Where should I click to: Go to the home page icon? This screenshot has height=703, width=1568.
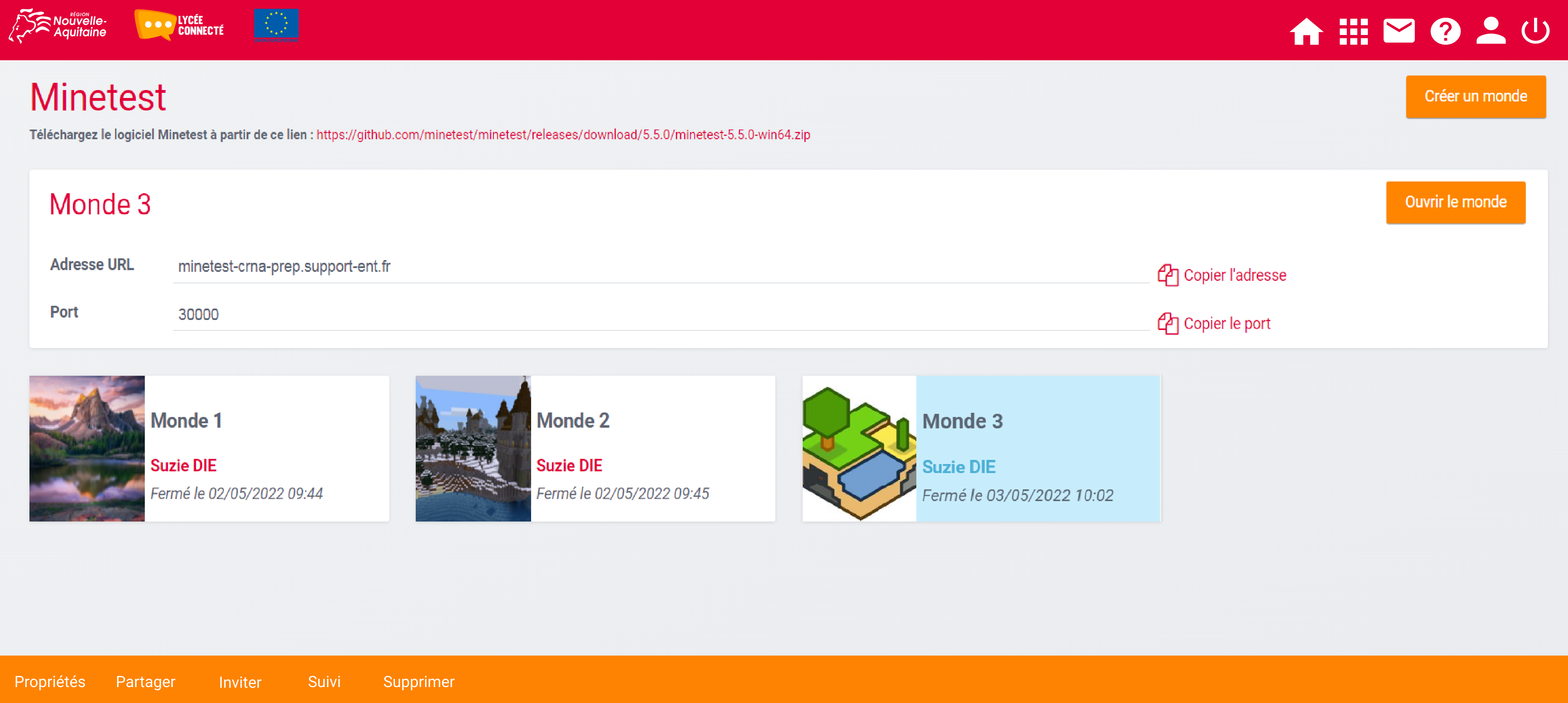pyautogui.click(x=1306, y=31)
